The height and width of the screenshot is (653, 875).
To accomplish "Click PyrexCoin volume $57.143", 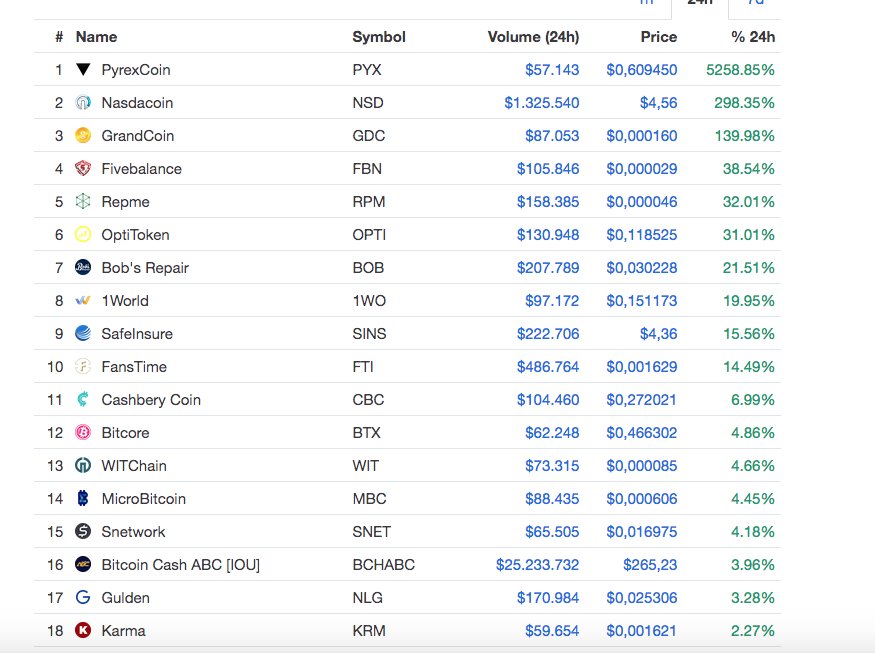I will coord(552,70).
